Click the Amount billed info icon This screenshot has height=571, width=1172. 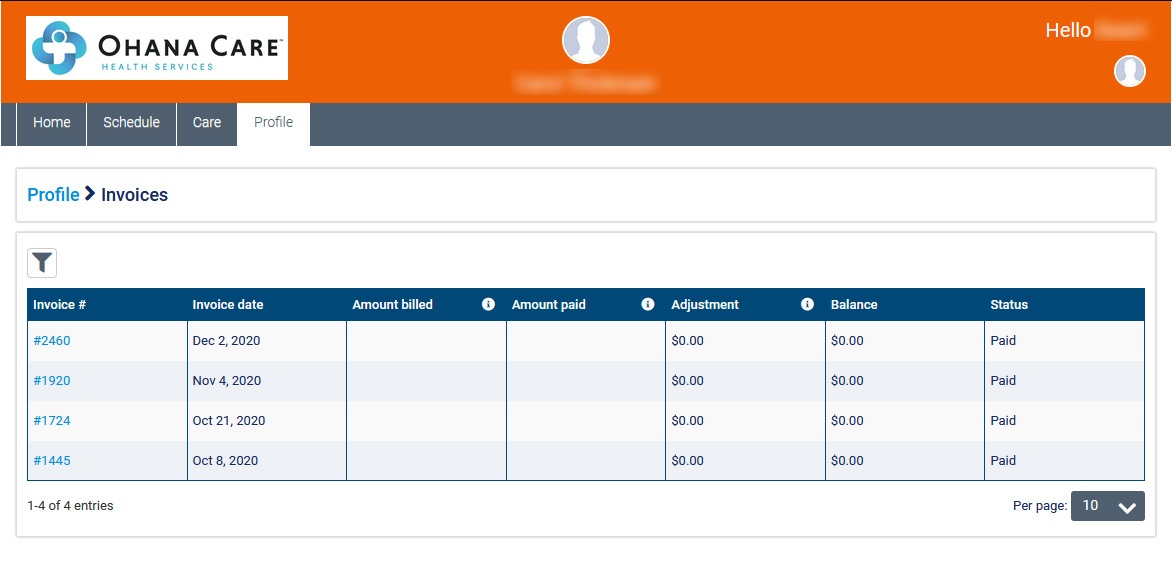coord(488,304)
